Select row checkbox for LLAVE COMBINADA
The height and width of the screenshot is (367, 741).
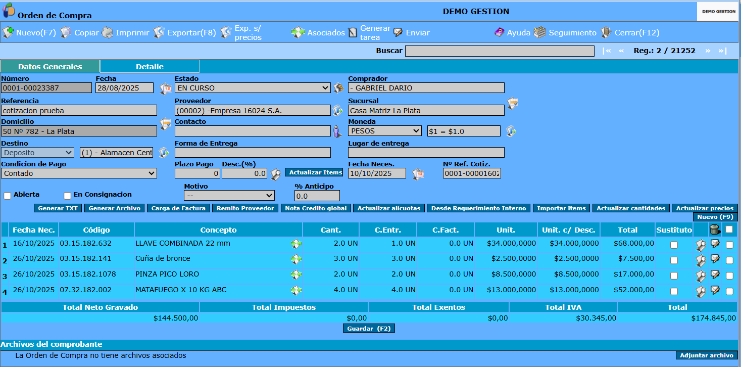pos(729,245)
